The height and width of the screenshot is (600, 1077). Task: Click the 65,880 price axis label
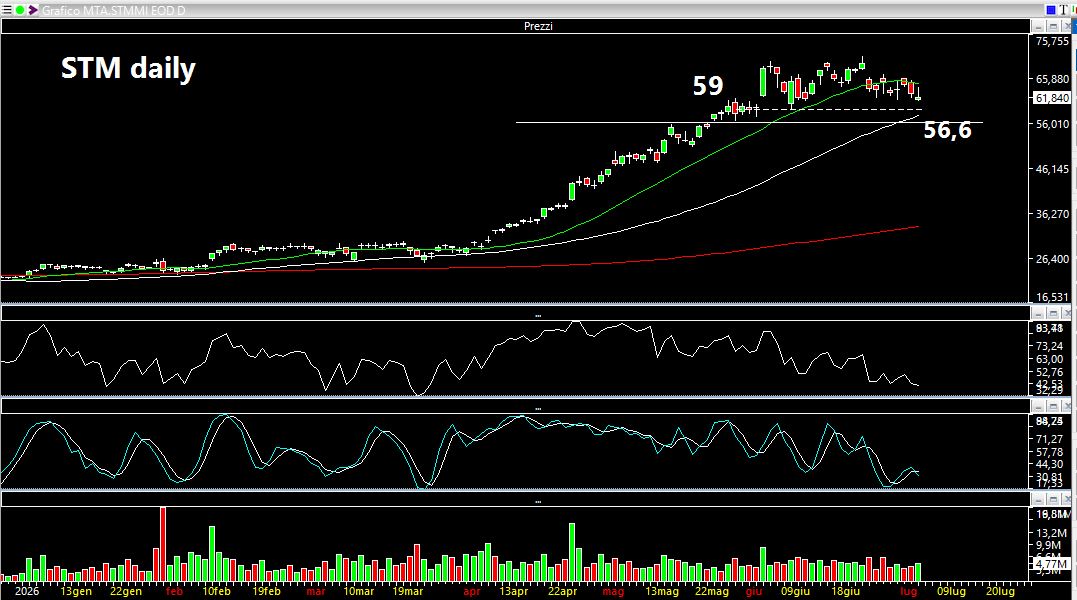tap(1052, 80)
